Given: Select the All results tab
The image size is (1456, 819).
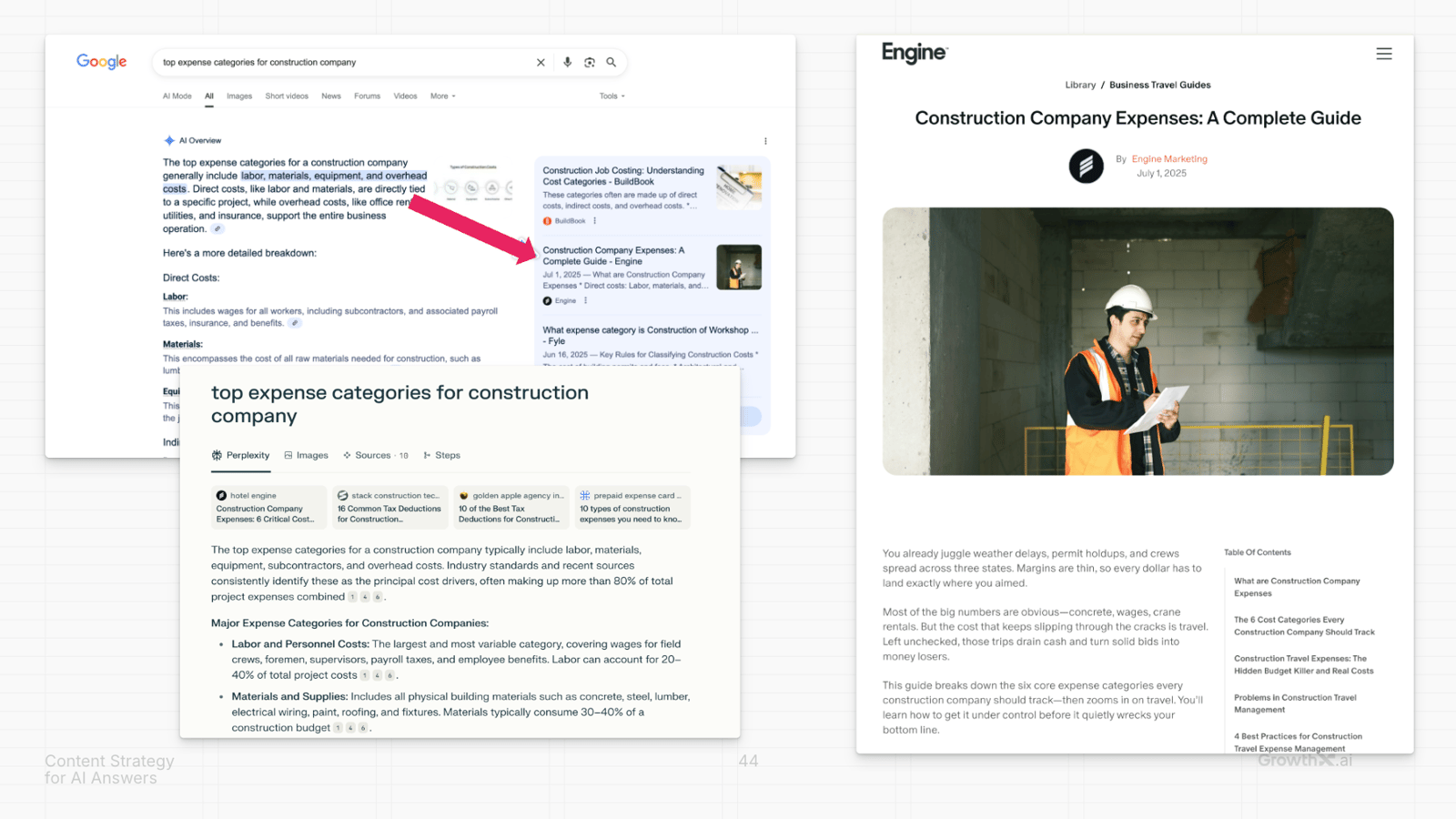Looking at the screenshot, I should coord(209,96).
